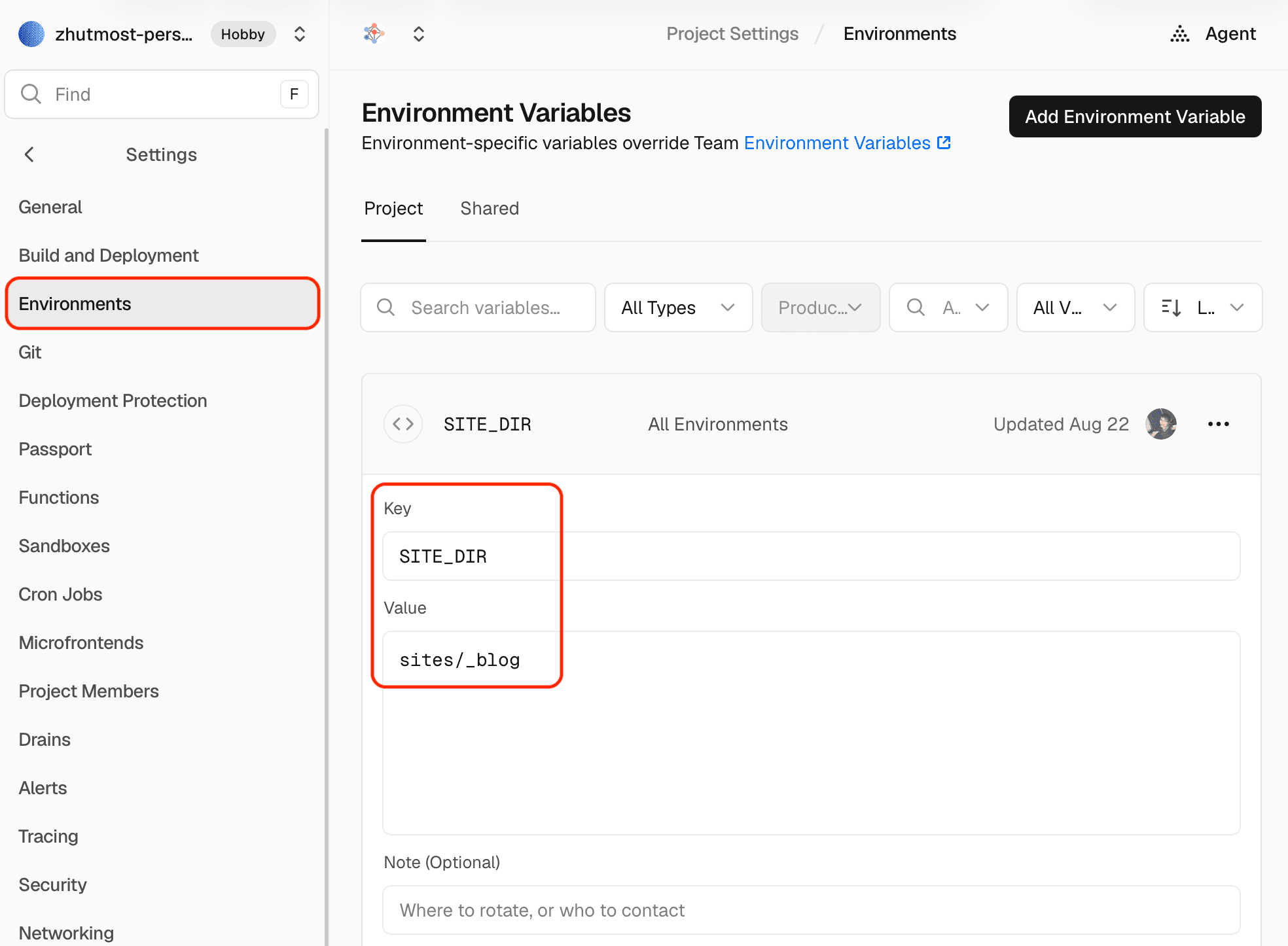Click the Hobby plan badge
Screen dimensions: 1288x946
(243, 34)
